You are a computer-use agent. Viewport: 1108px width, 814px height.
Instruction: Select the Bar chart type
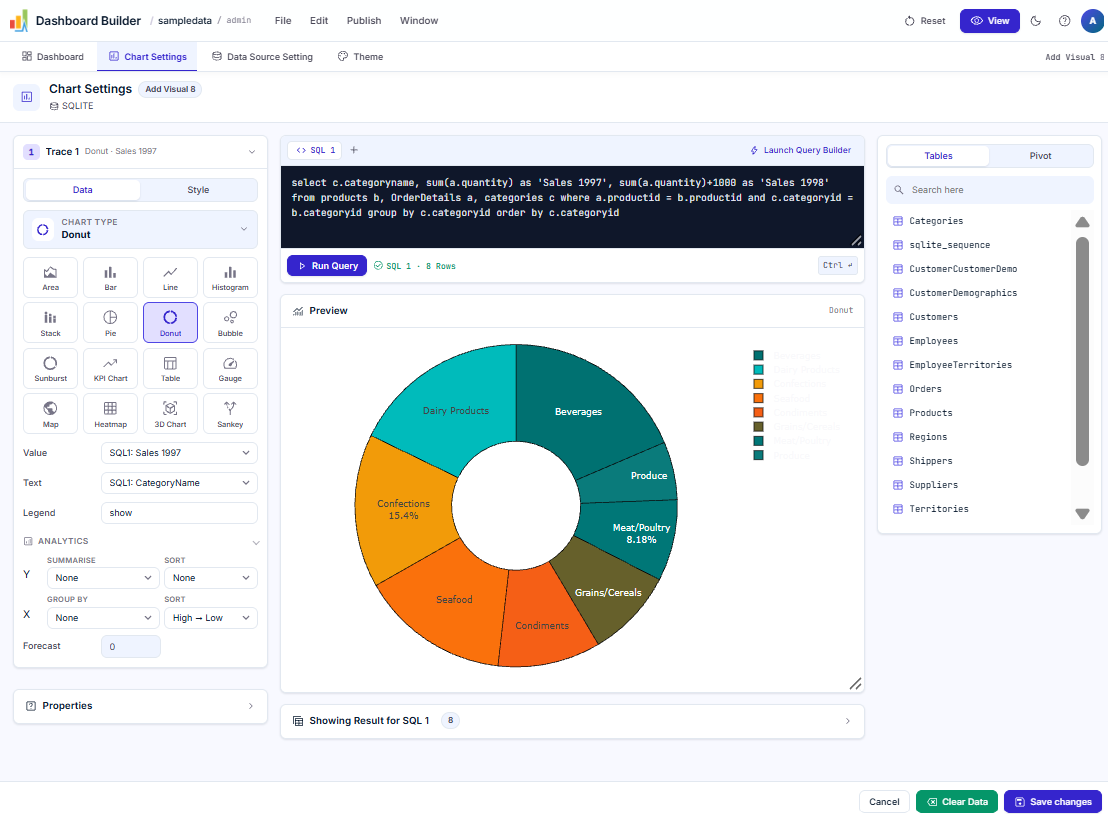coord(110,278)
